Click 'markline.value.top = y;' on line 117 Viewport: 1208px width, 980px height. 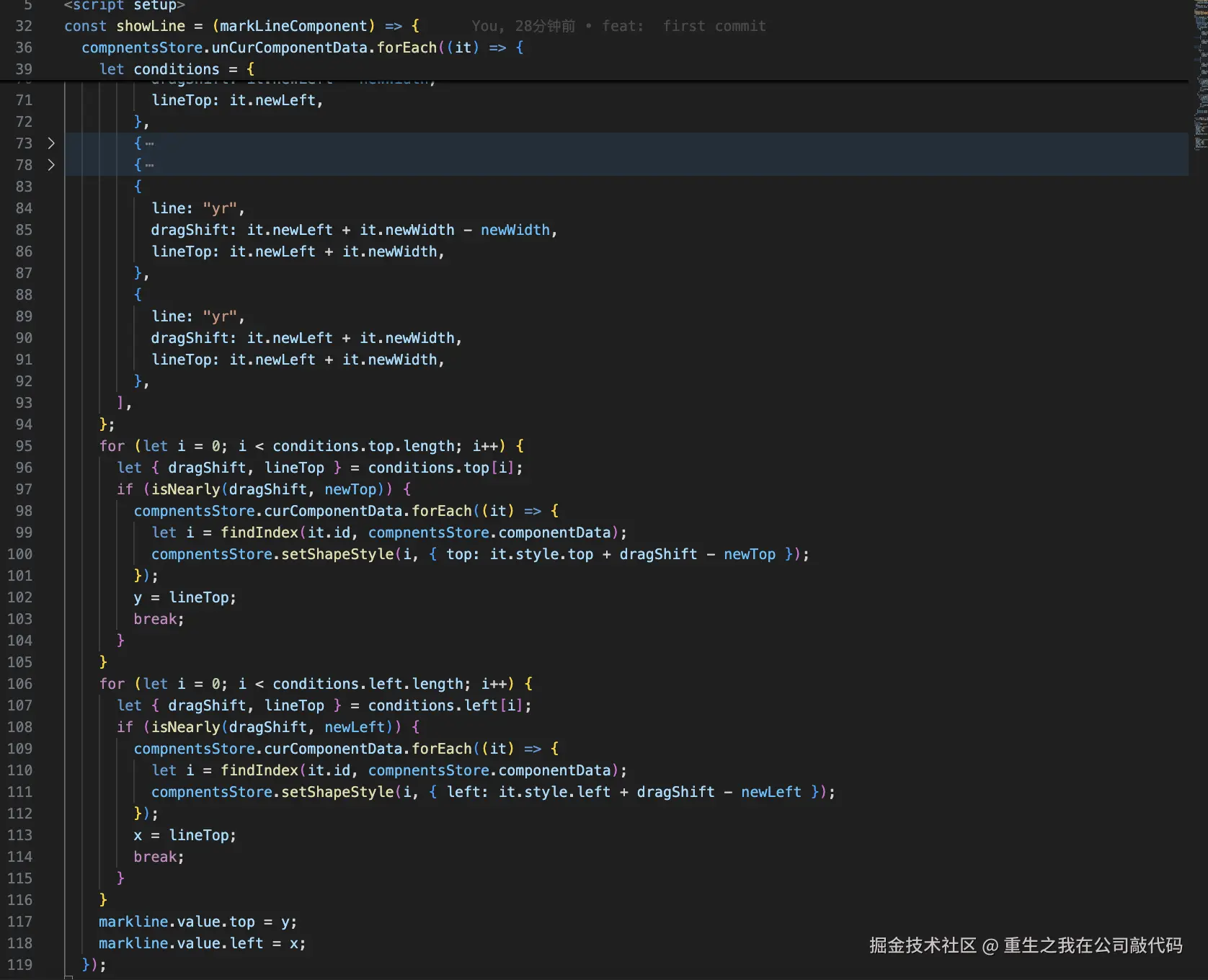pos(198,922)
